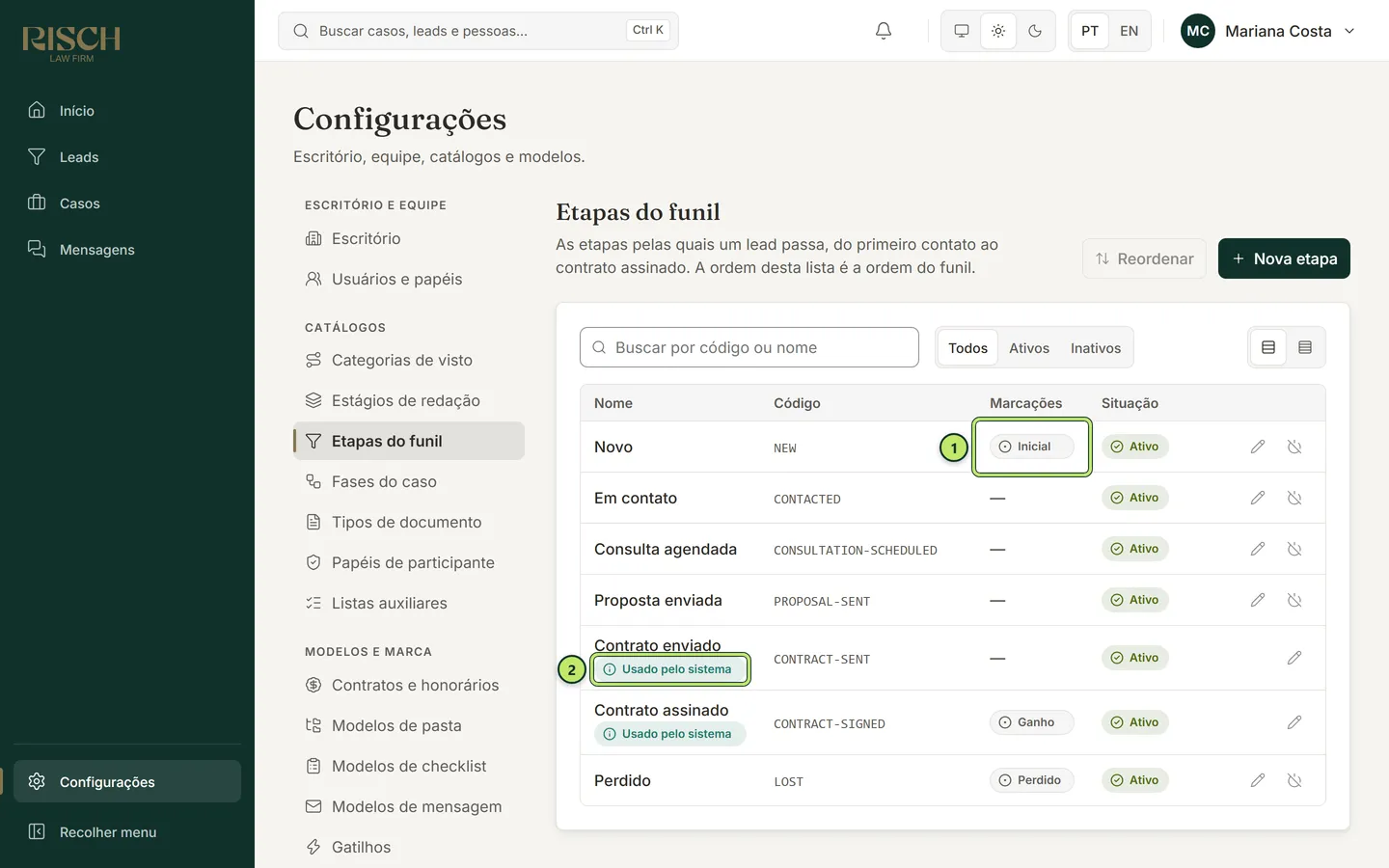Switch to compact row density
The width and height of the screenshot is (1389, 868).
click(1305, 347)
